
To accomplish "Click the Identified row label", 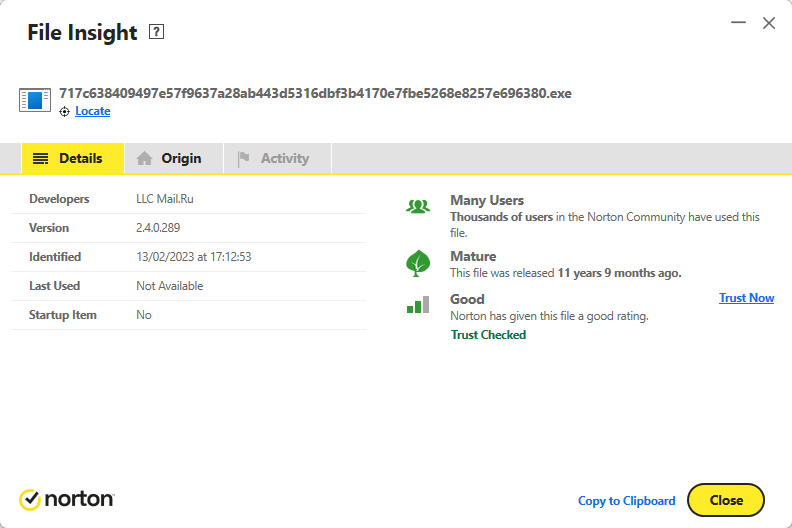I will 55,257.
